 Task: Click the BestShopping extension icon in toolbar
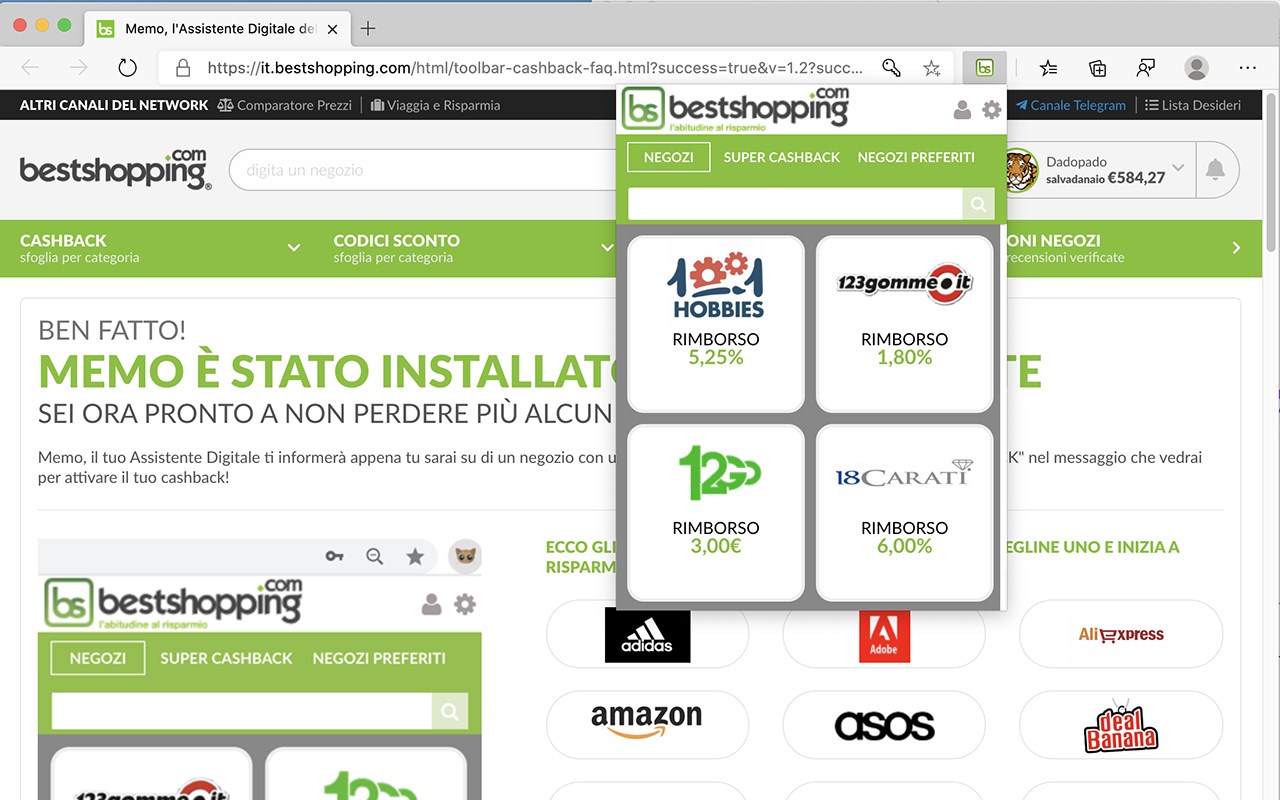[x=985, y=68]
